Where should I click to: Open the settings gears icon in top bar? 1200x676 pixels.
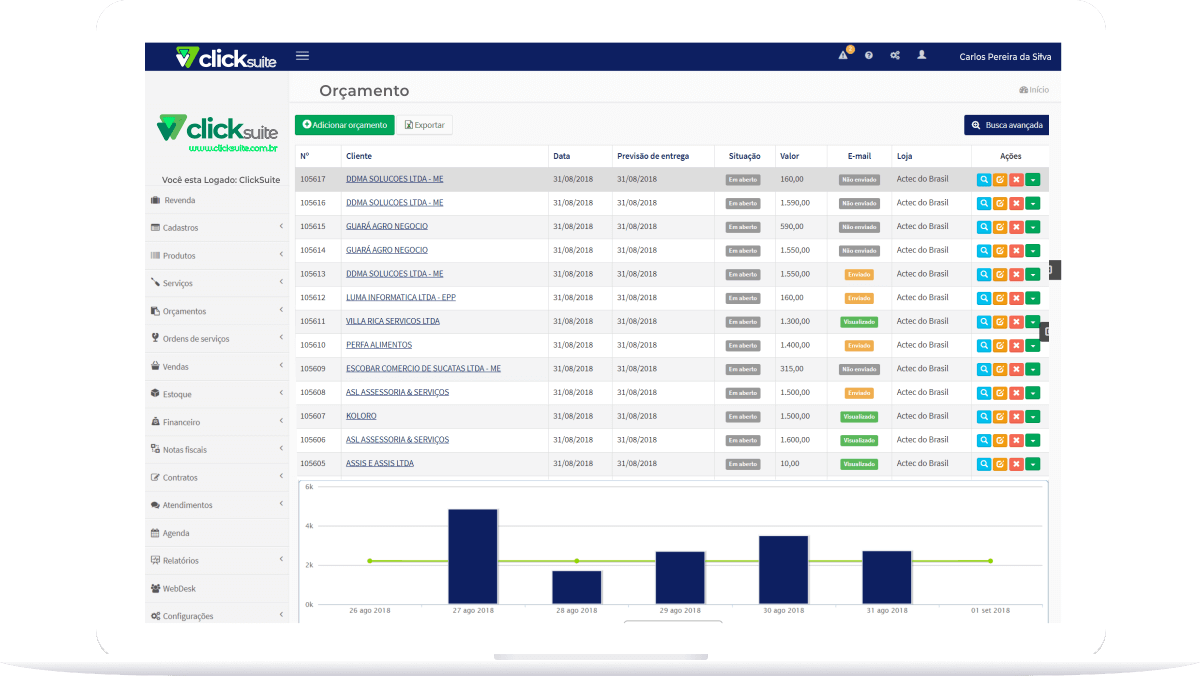tap(895, 56)
